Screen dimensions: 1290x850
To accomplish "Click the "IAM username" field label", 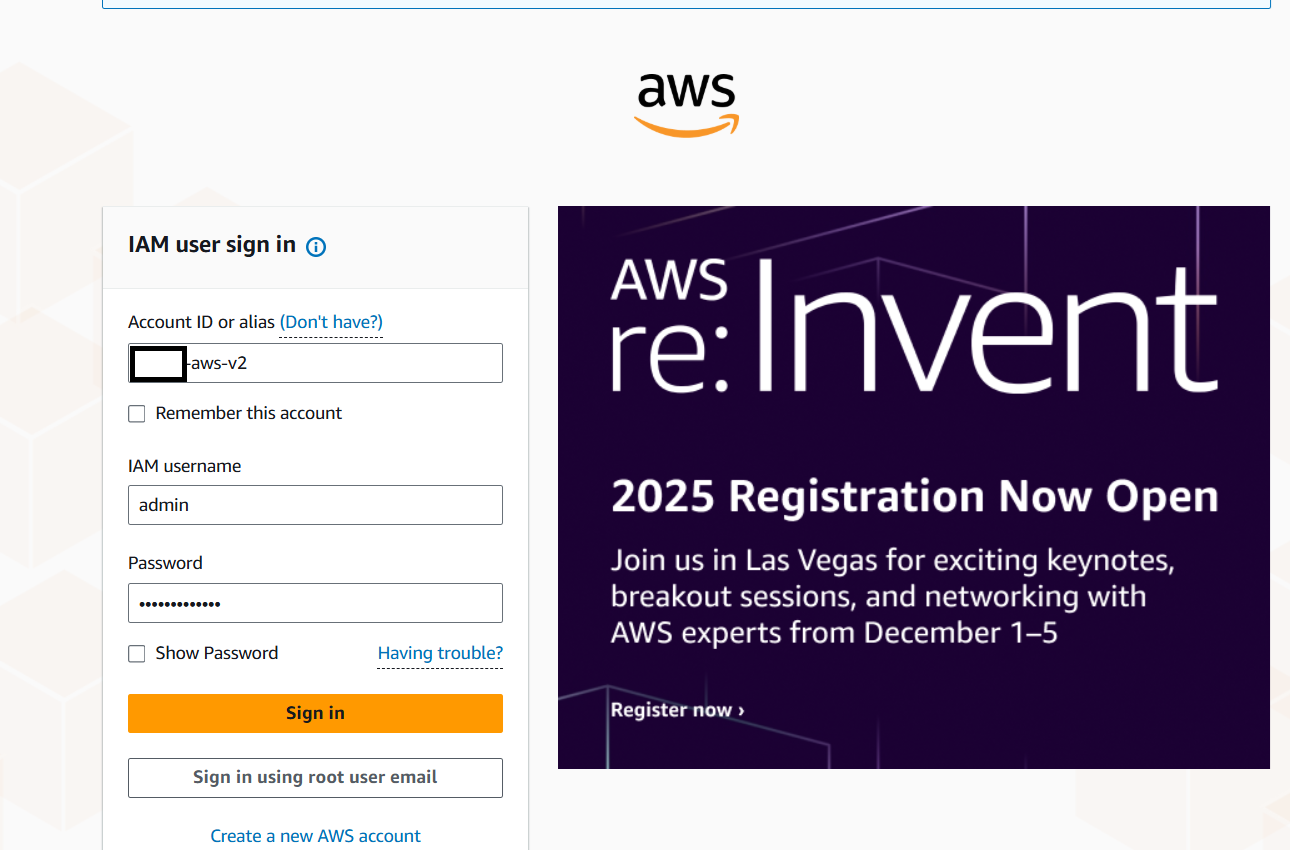I will 185,466.
